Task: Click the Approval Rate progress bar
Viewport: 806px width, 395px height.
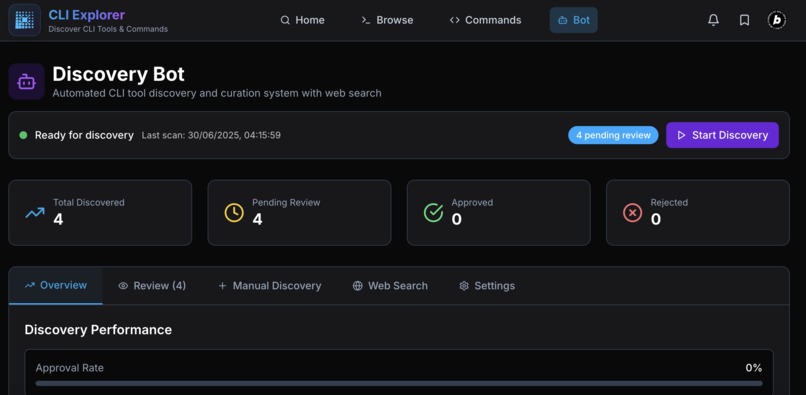Action: [399, 383]
